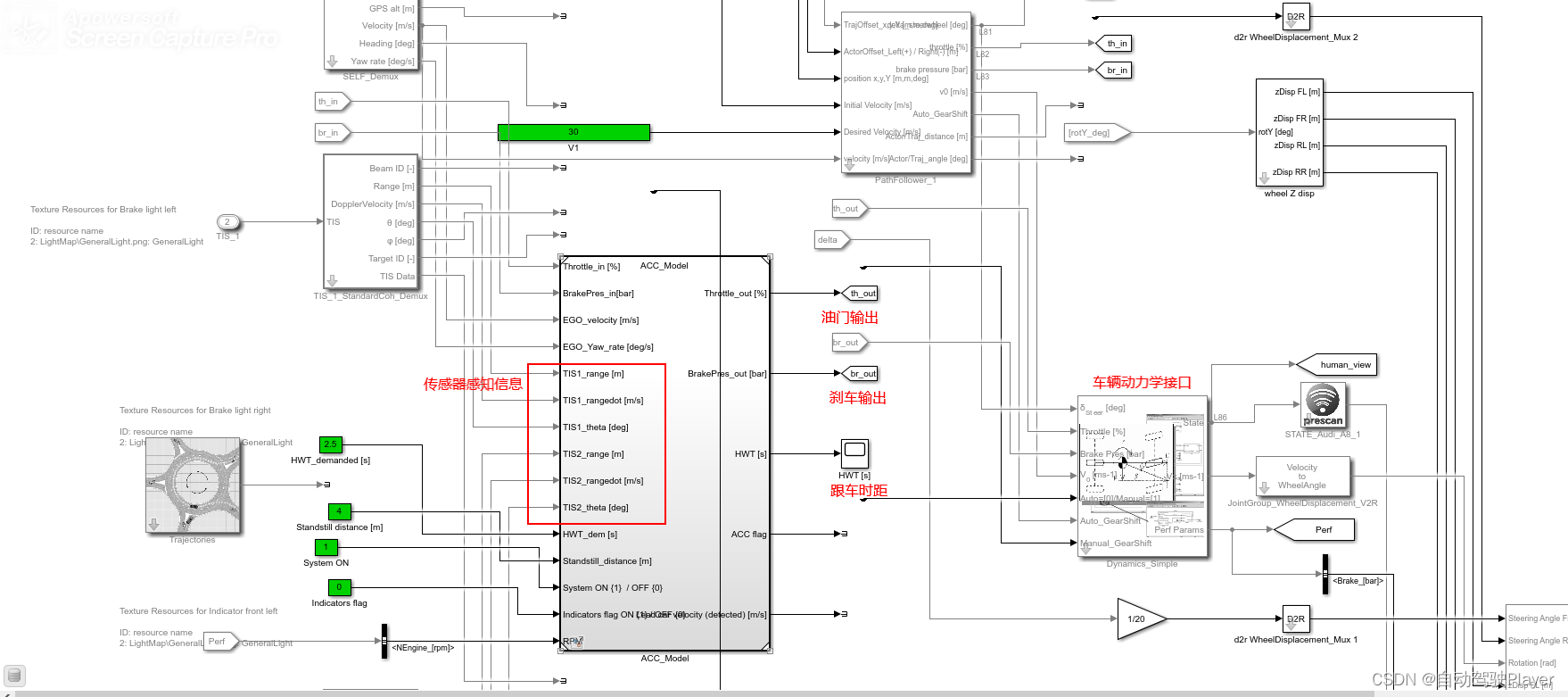Open the HWT [s] display scope block
The height and width of the screenshot is (697, 1568).
tap(854, 453)
